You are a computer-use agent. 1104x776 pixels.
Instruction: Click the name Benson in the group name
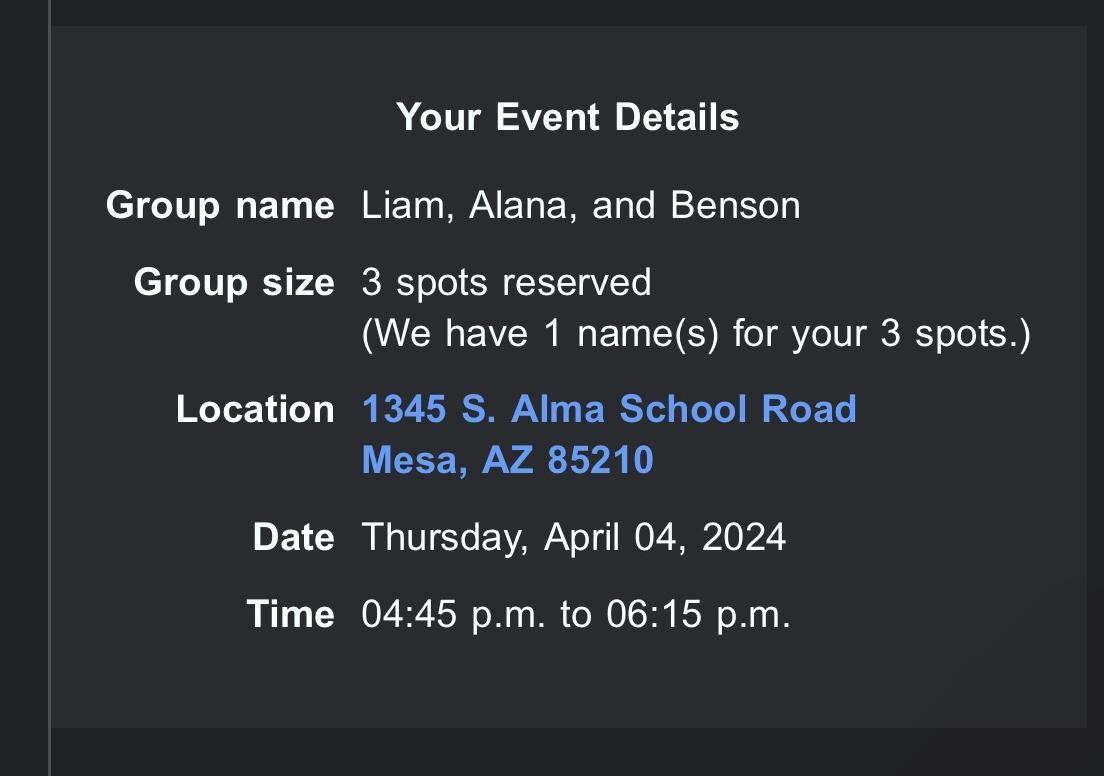coord(735,205)
